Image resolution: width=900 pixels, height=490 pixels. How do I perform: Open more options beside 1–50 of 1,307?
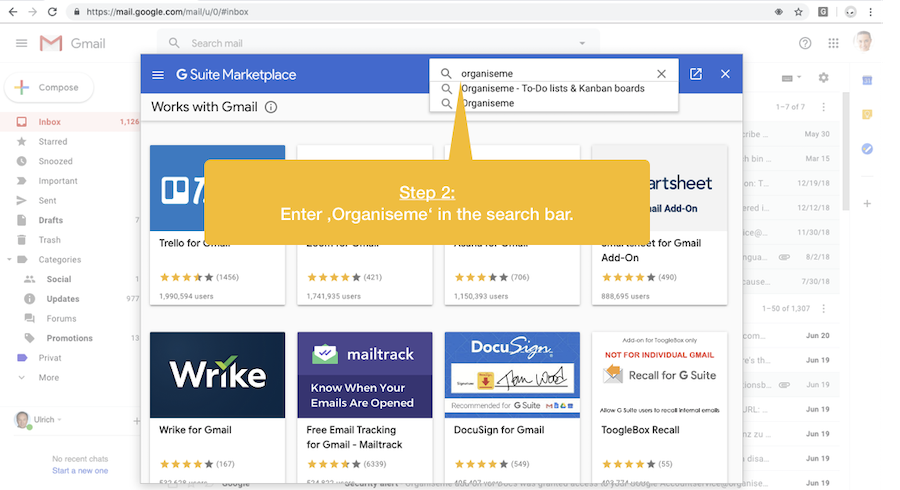point(824,308)
